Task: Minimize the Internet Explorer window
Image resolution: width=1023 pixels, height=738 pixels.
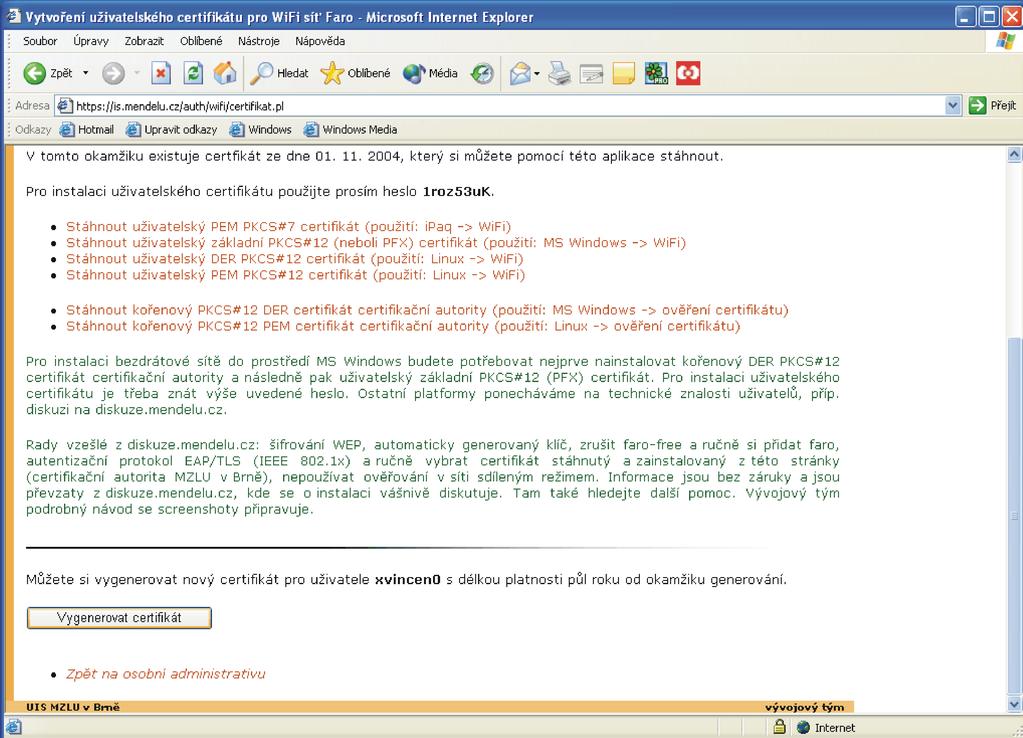Action: tap(966, 16)
